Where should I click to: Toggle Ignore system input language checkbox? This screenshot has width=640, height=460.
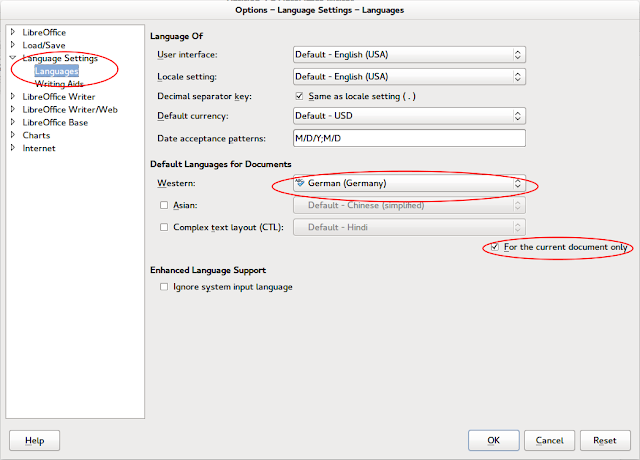point(165,287)
